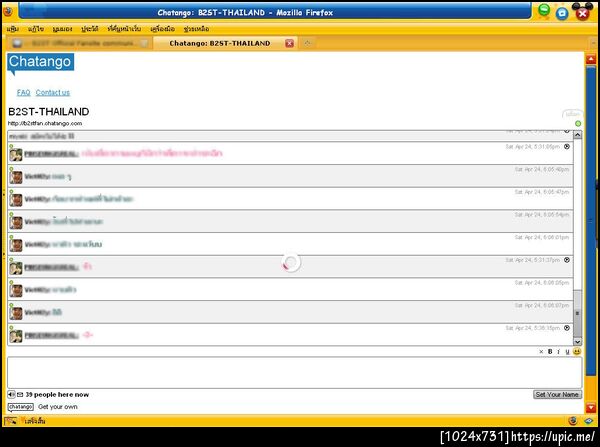
Task: Clear formatting with the × icon
Action: 541,351
